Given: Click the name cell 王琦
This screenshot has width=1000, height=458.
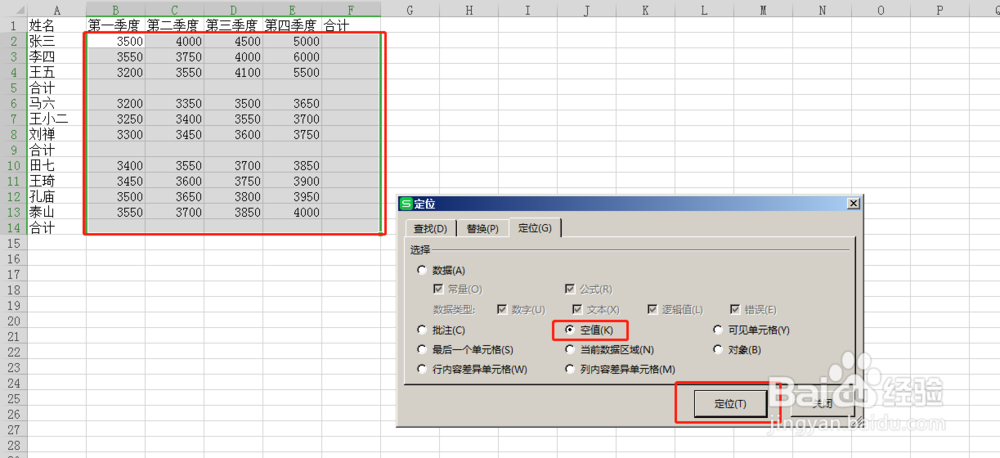Looking at the screenshot, I should [x=57, y=181].
